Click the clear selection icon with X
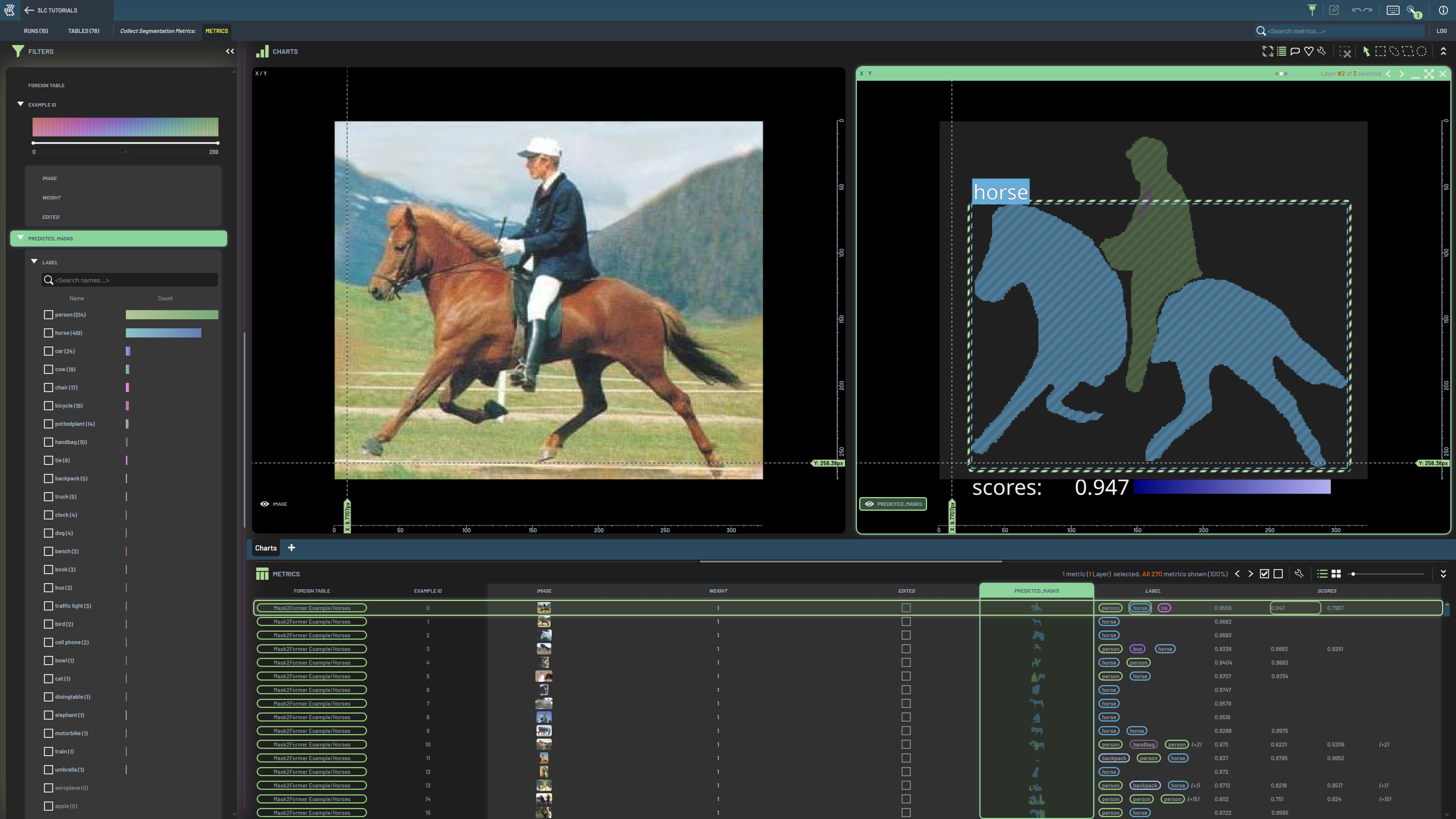 point(1346,52)
